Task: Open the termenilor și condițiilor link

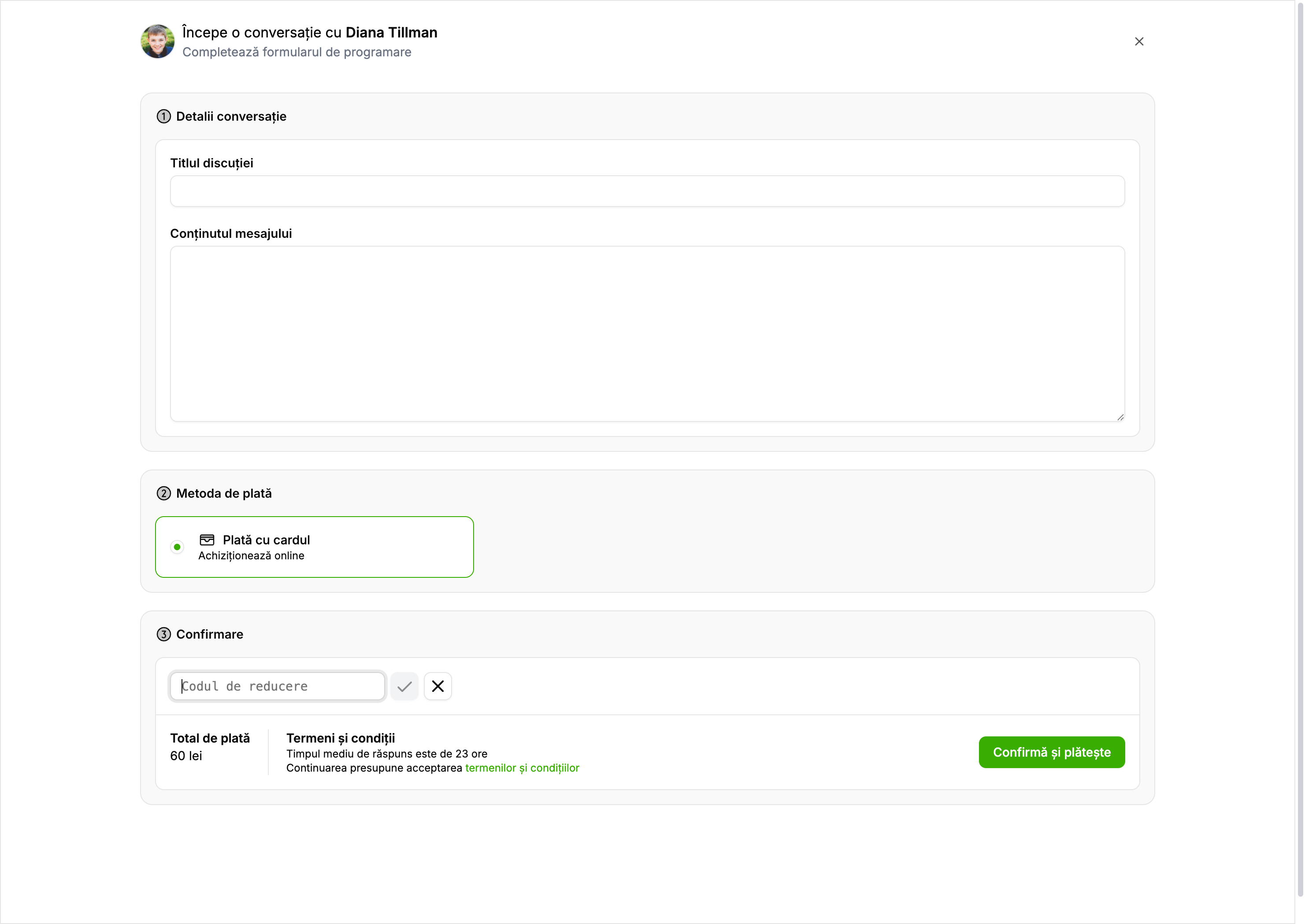Action: [522, 768]
